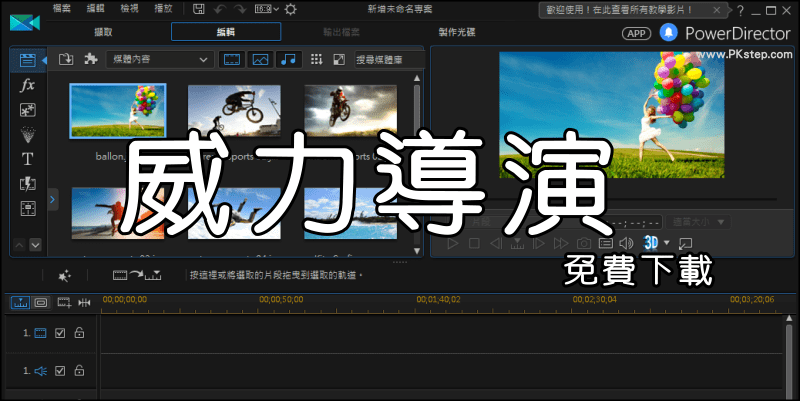Viewport: 800px width, 401px height.
Task: Switch to timeline view mode
Action: 20,303
